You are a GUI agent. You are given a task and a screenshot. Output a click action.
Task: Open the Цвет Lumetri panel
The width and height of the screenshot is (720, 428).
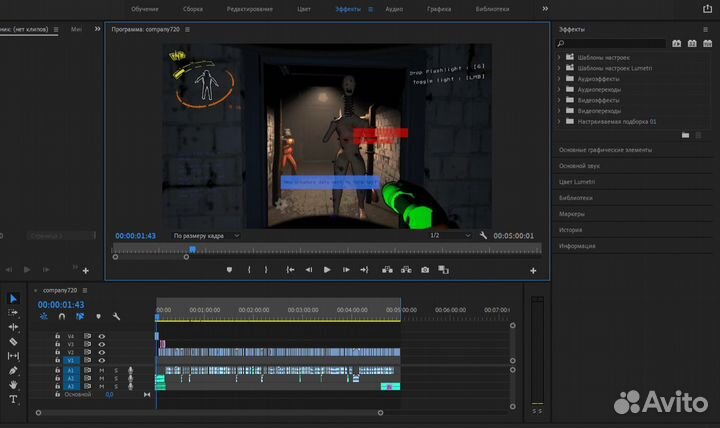[577, 182]
